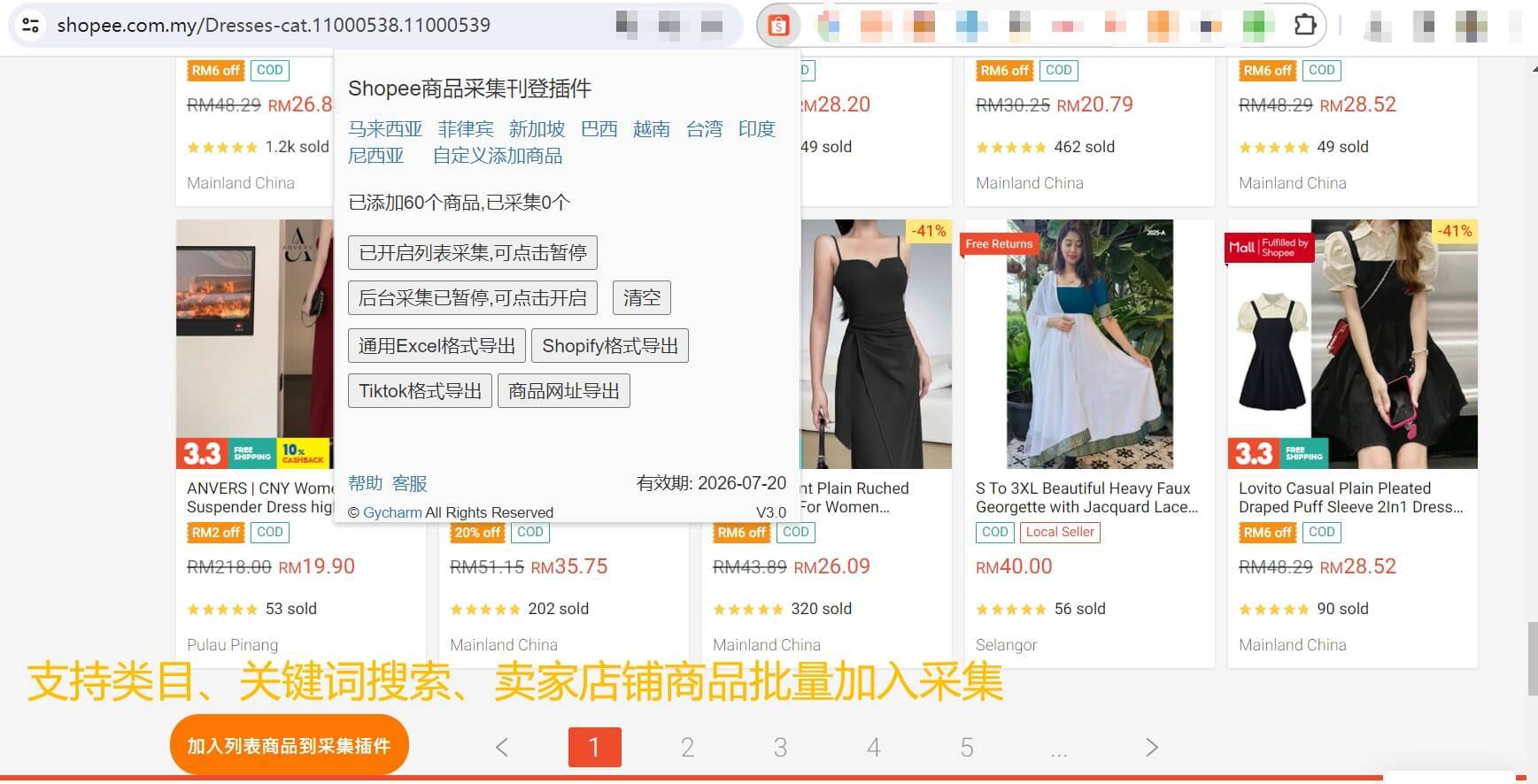The width and height of the screenshot is (1538, 784).
Task: Open the 客服 customer service link
Action: coord(410,483)
